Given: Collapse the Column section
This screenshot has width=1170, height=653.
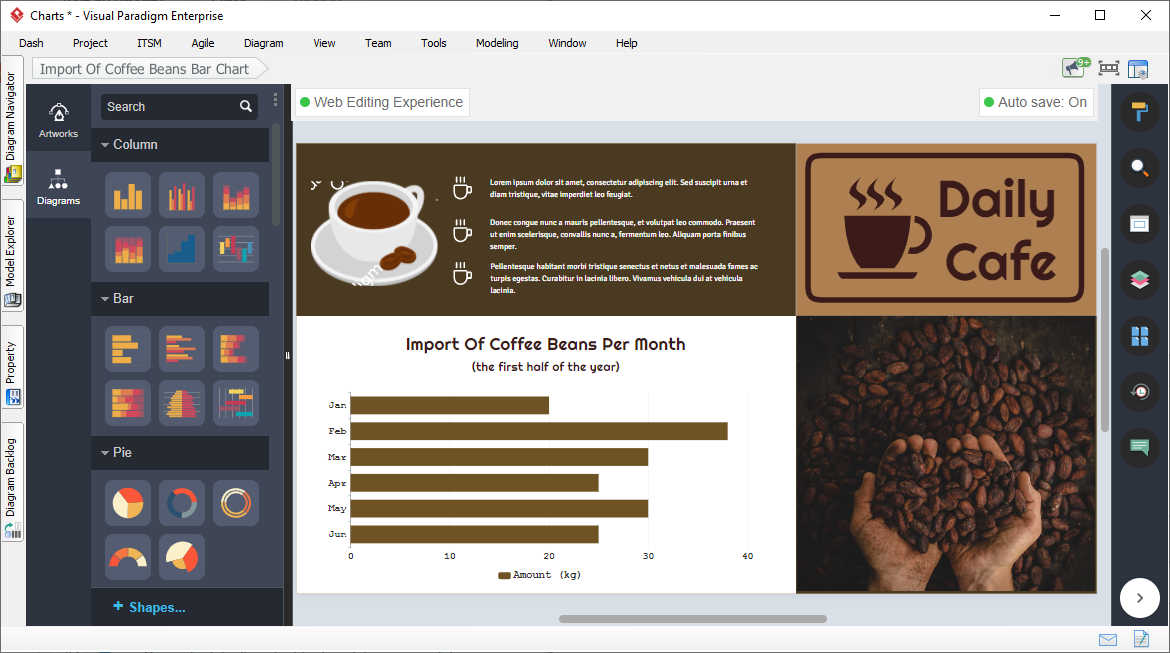Looking at the screenshot, I should pos(105,145).
